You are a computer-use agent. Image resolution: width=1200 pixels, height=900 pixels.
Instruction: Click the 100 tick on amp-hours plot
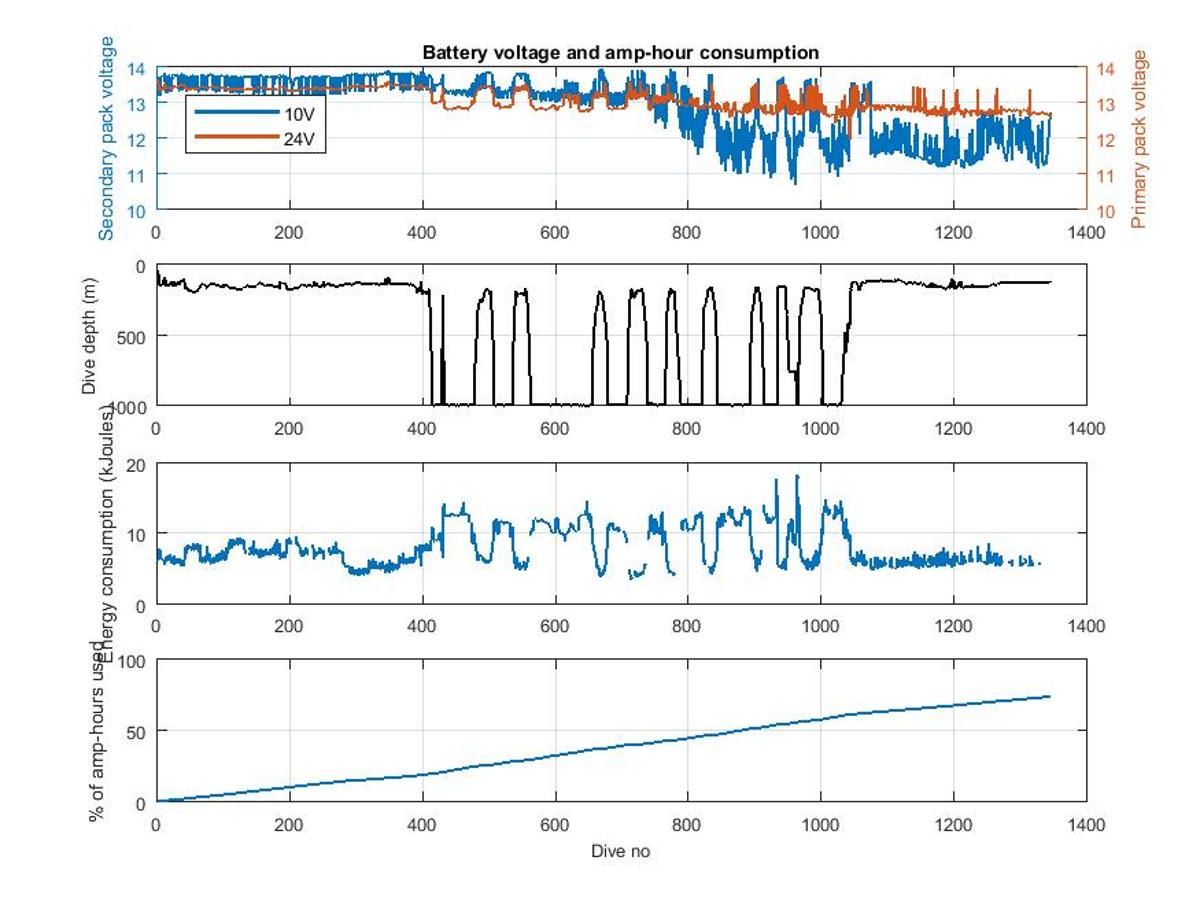click(x=134, y=661)
